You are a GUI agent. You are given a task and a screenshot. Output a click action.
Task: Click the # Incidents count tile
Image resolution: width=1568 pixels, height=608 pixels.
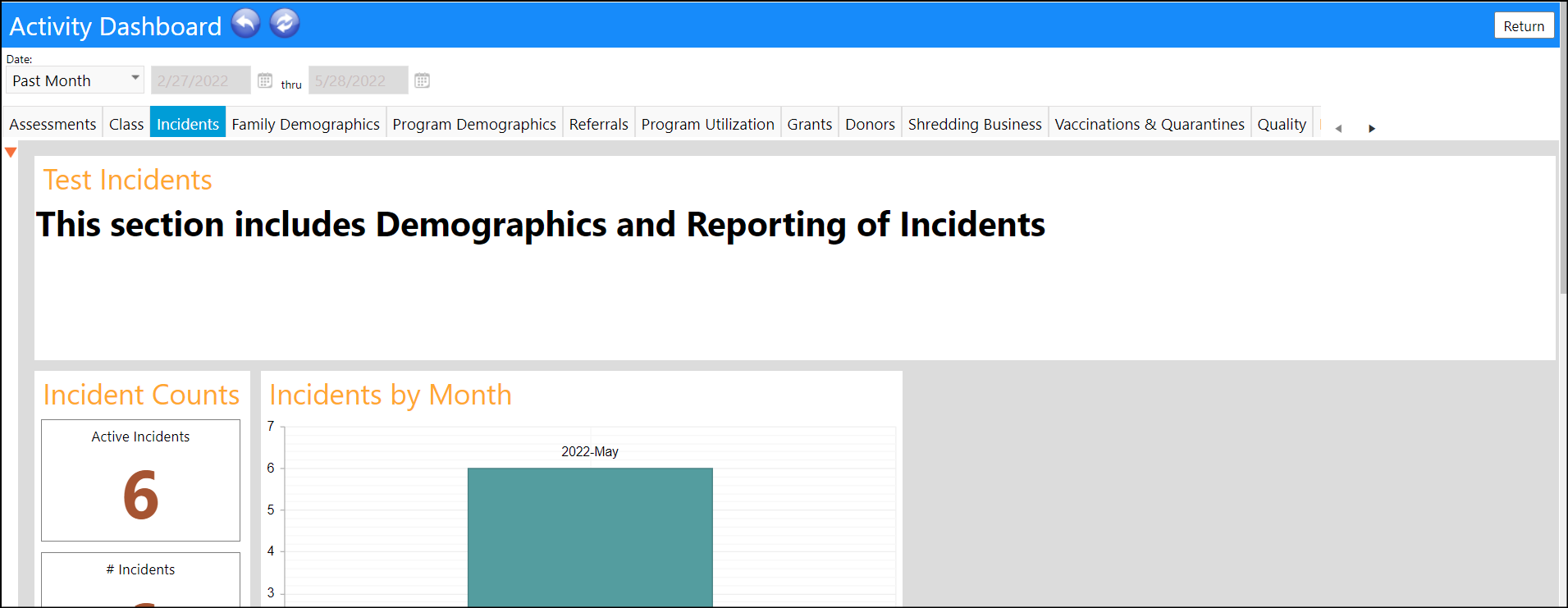point(140,579)
